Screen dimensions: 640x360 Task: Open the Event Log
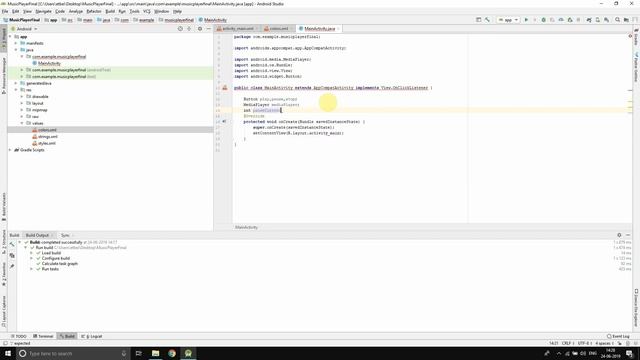click(x=618, y=336)
